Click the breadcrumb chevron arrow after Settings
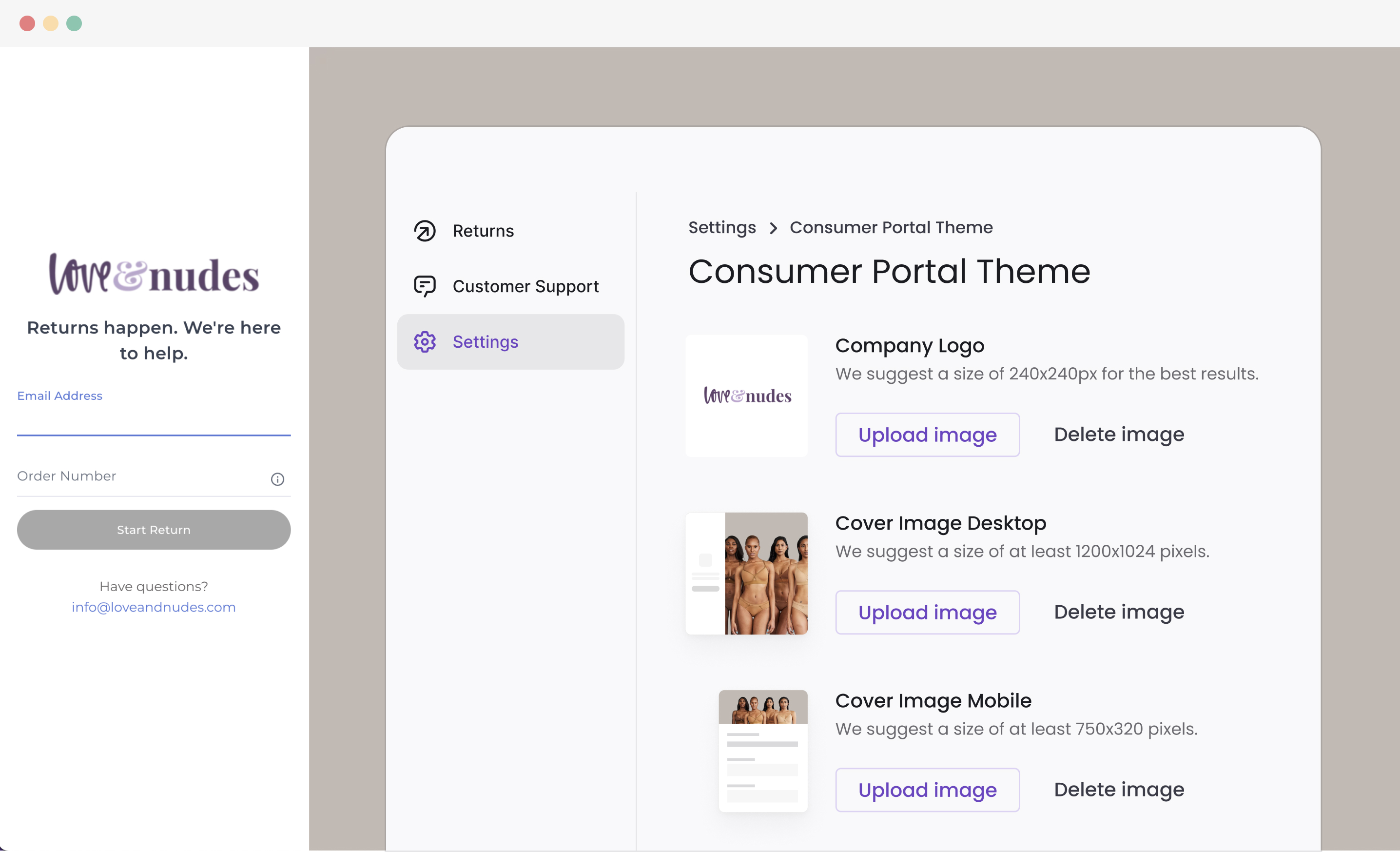Viewport: 1400px width, 852px height. point(773,228)
